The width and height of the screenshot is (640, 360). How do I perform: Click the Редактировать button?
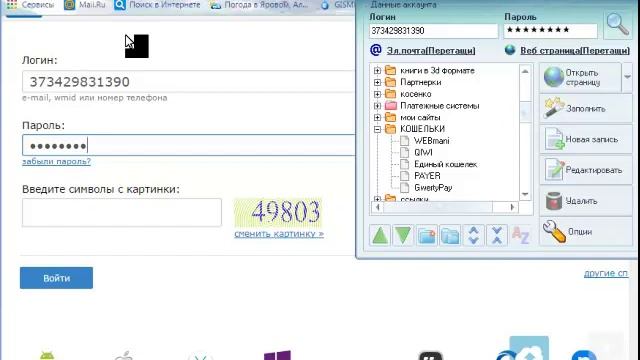[x=586, y=170]
